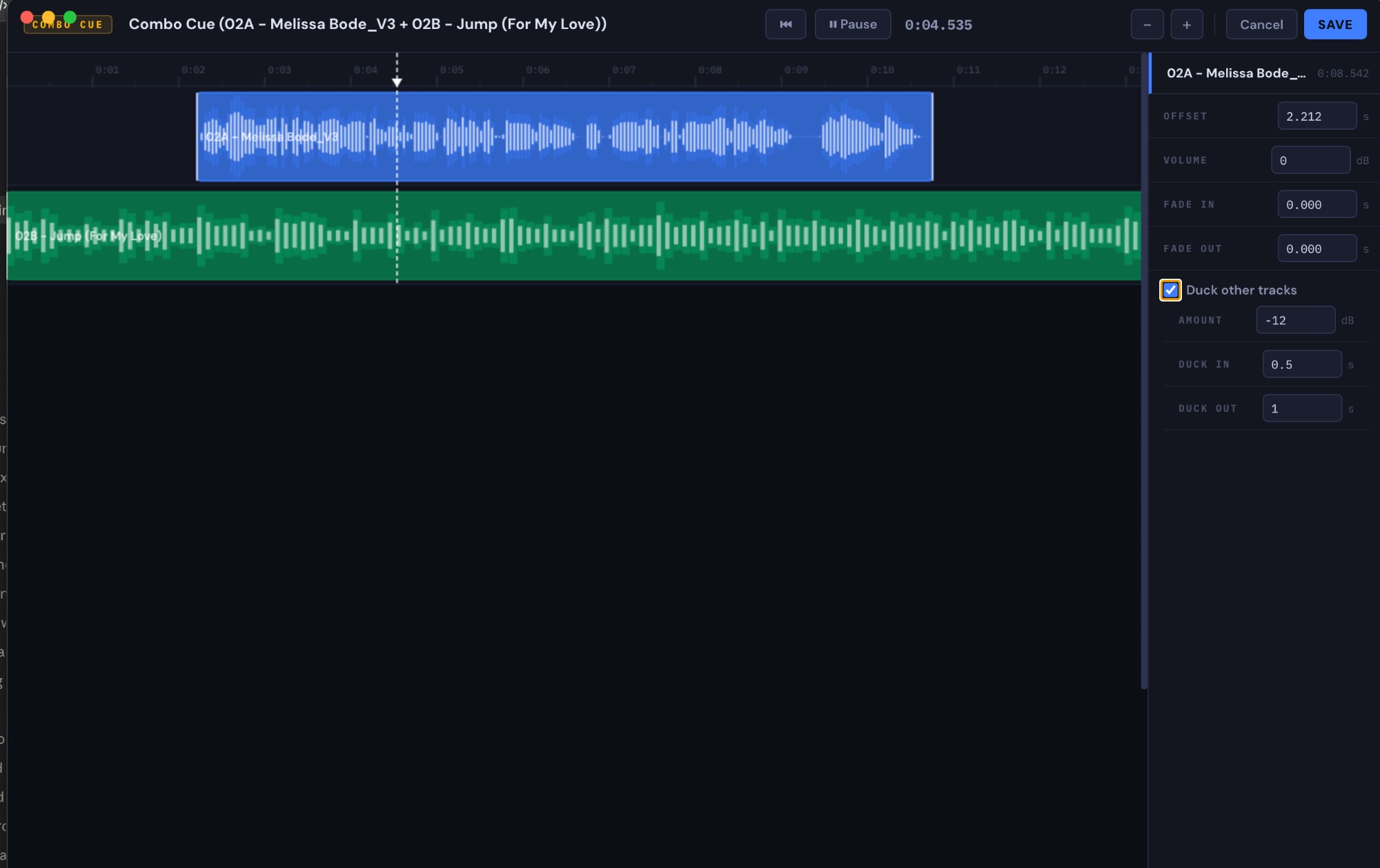This screenshot has width=1380, height=868.
Task: Select the blue 02A Melissa Bode clip
Action: tap(564, 137)
